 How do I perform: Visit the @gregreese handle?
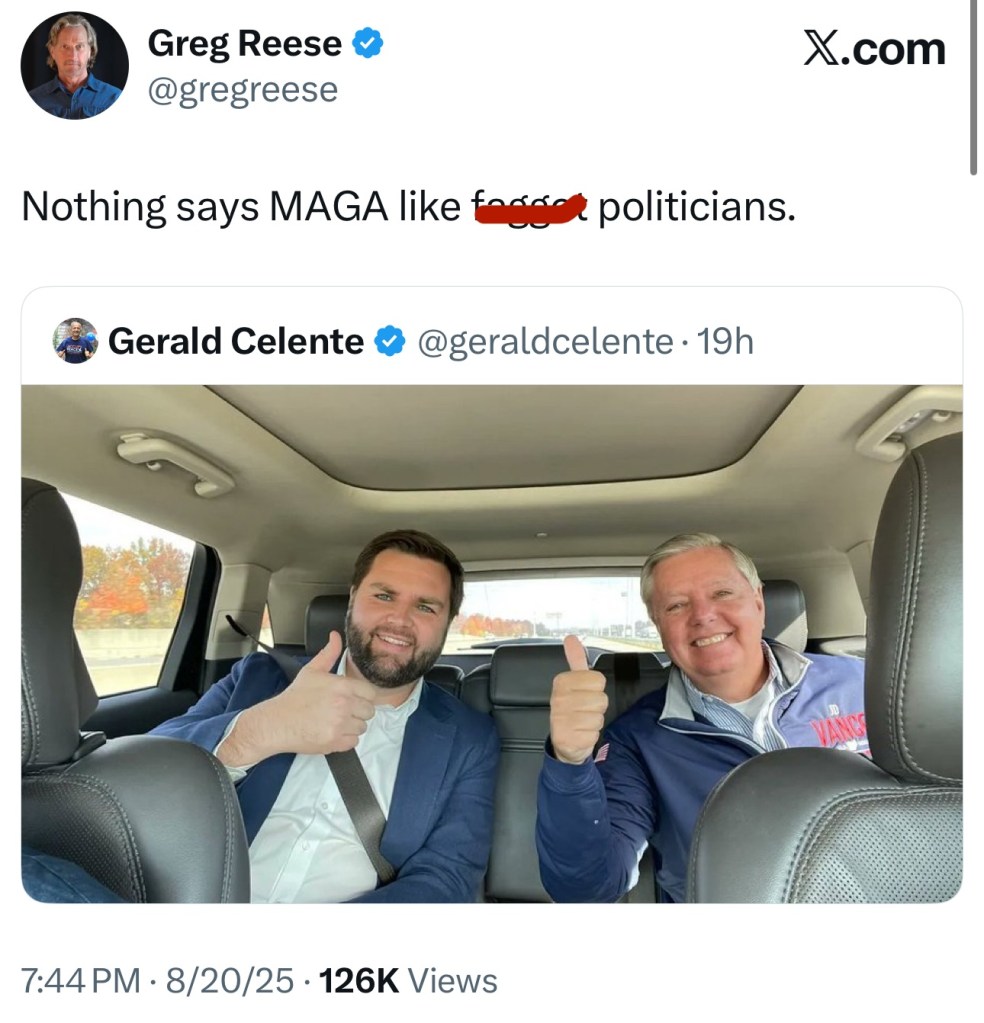242,91
